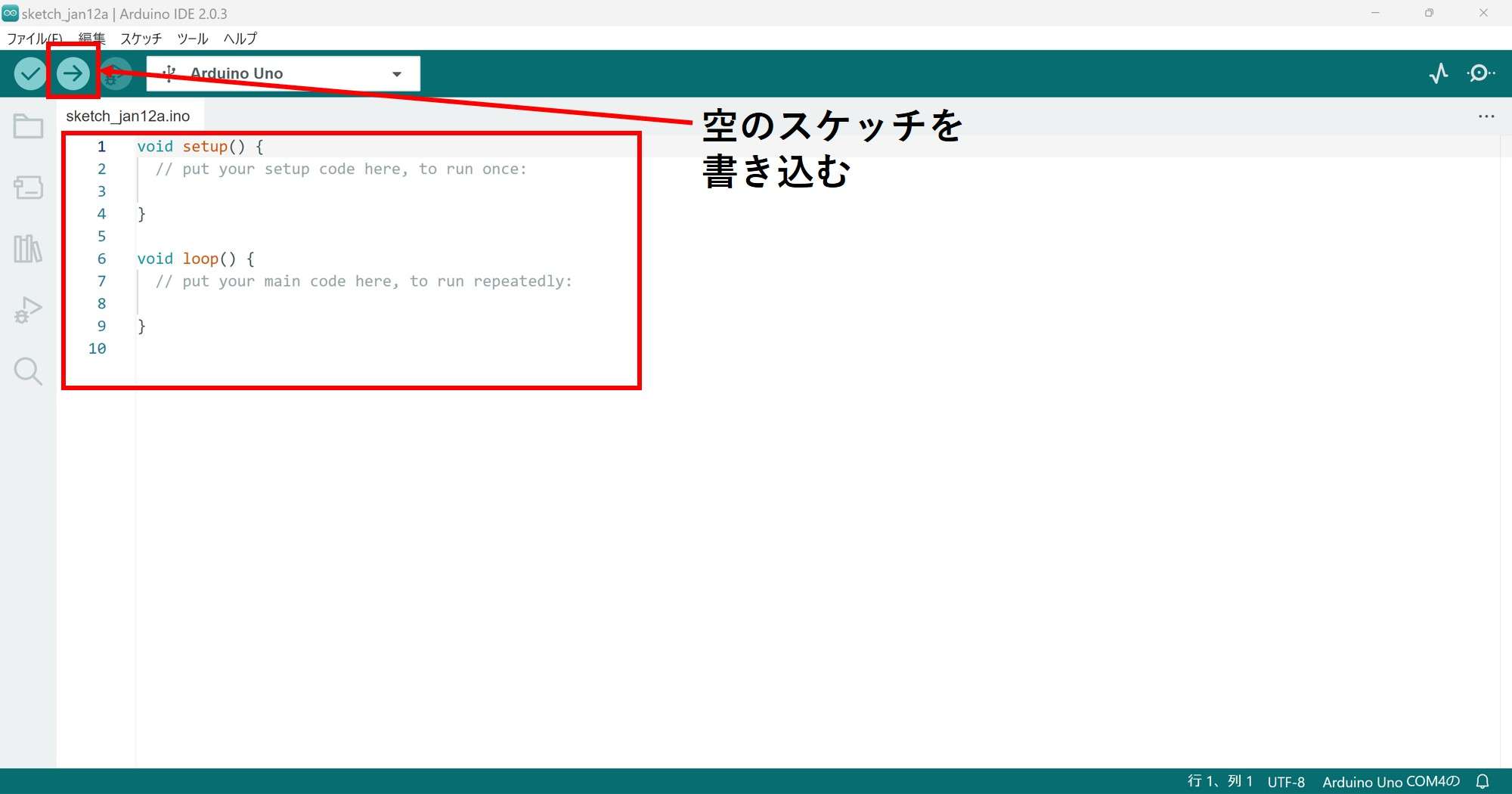Click the Verify checkmark button
This screenshot has height=794, width=1512.
30,73
